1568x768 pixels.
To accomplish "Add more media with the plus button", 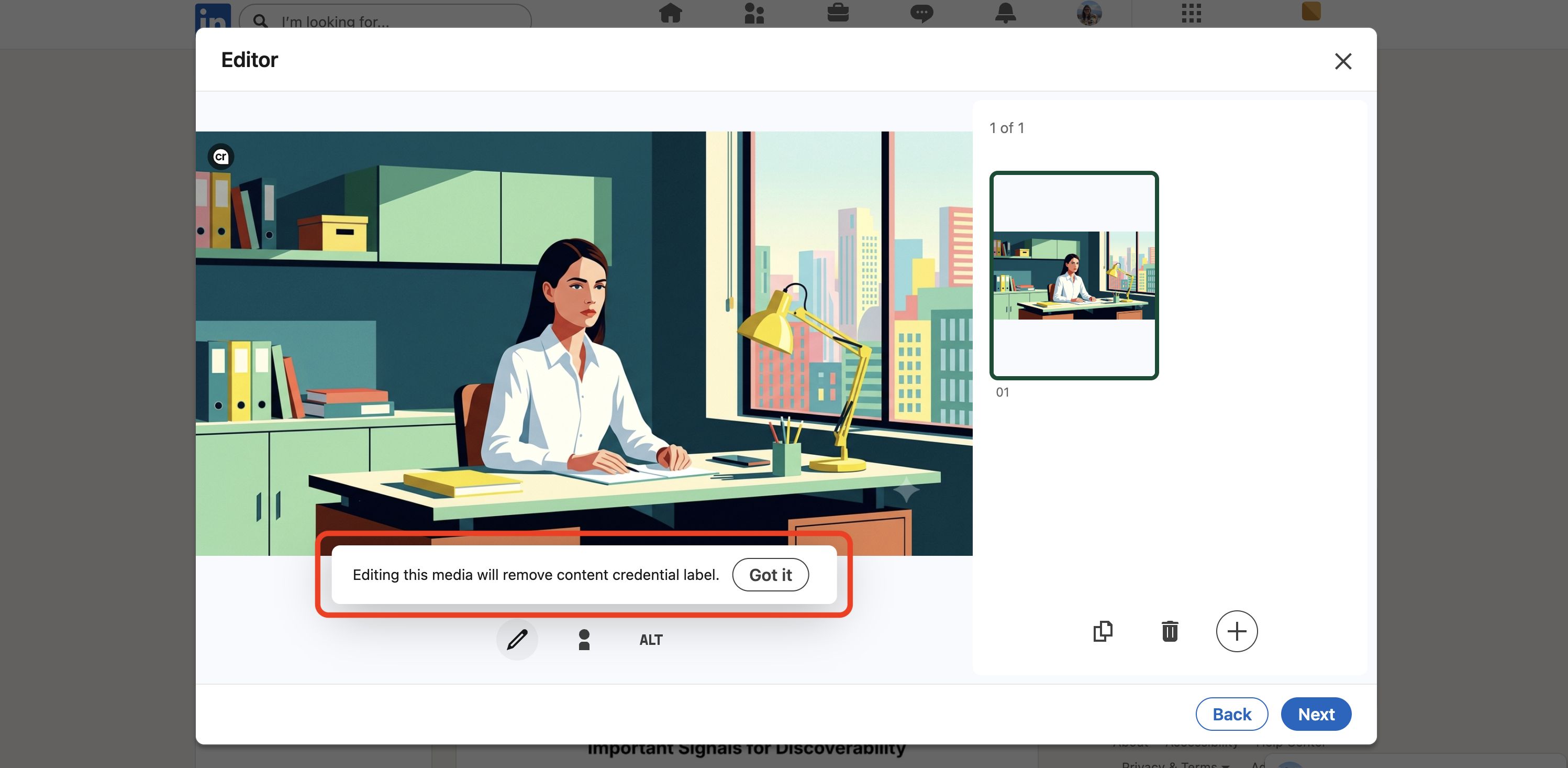I will coord(1236,631).
